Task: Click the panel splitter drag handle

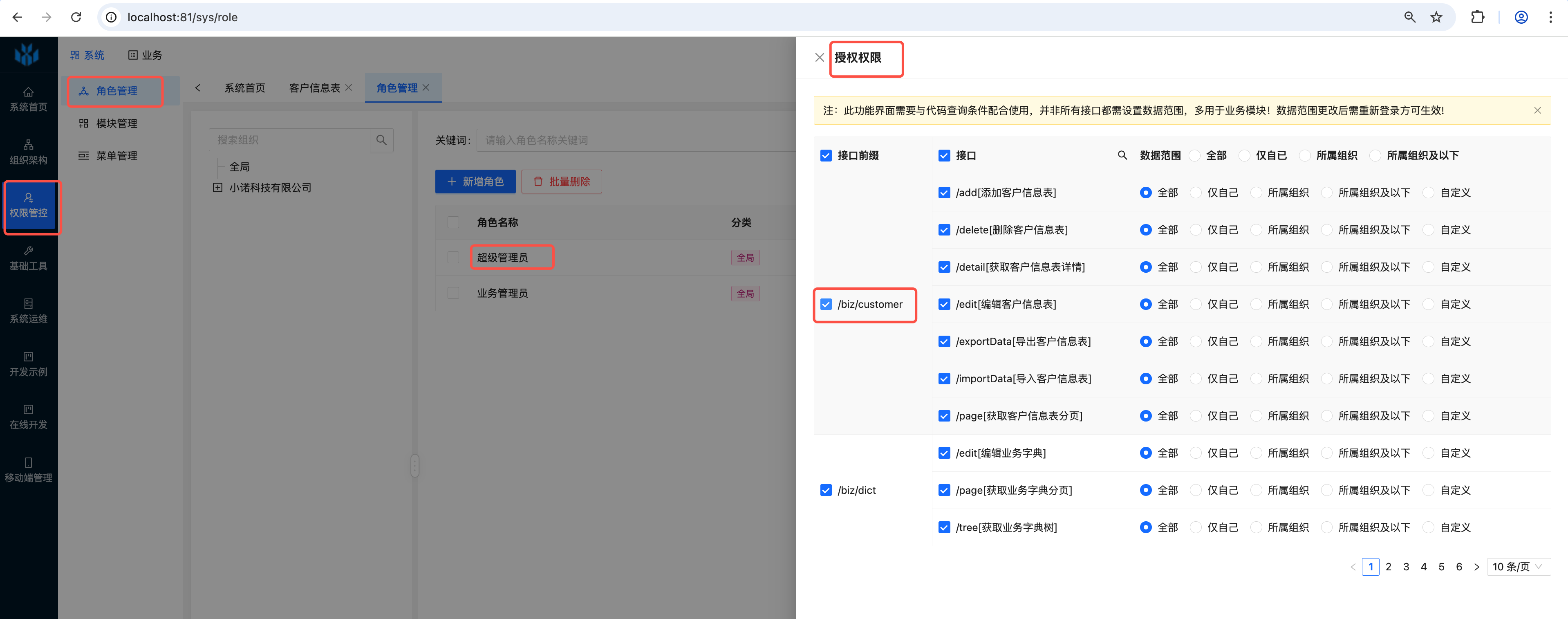Action: tap(414, 466)
